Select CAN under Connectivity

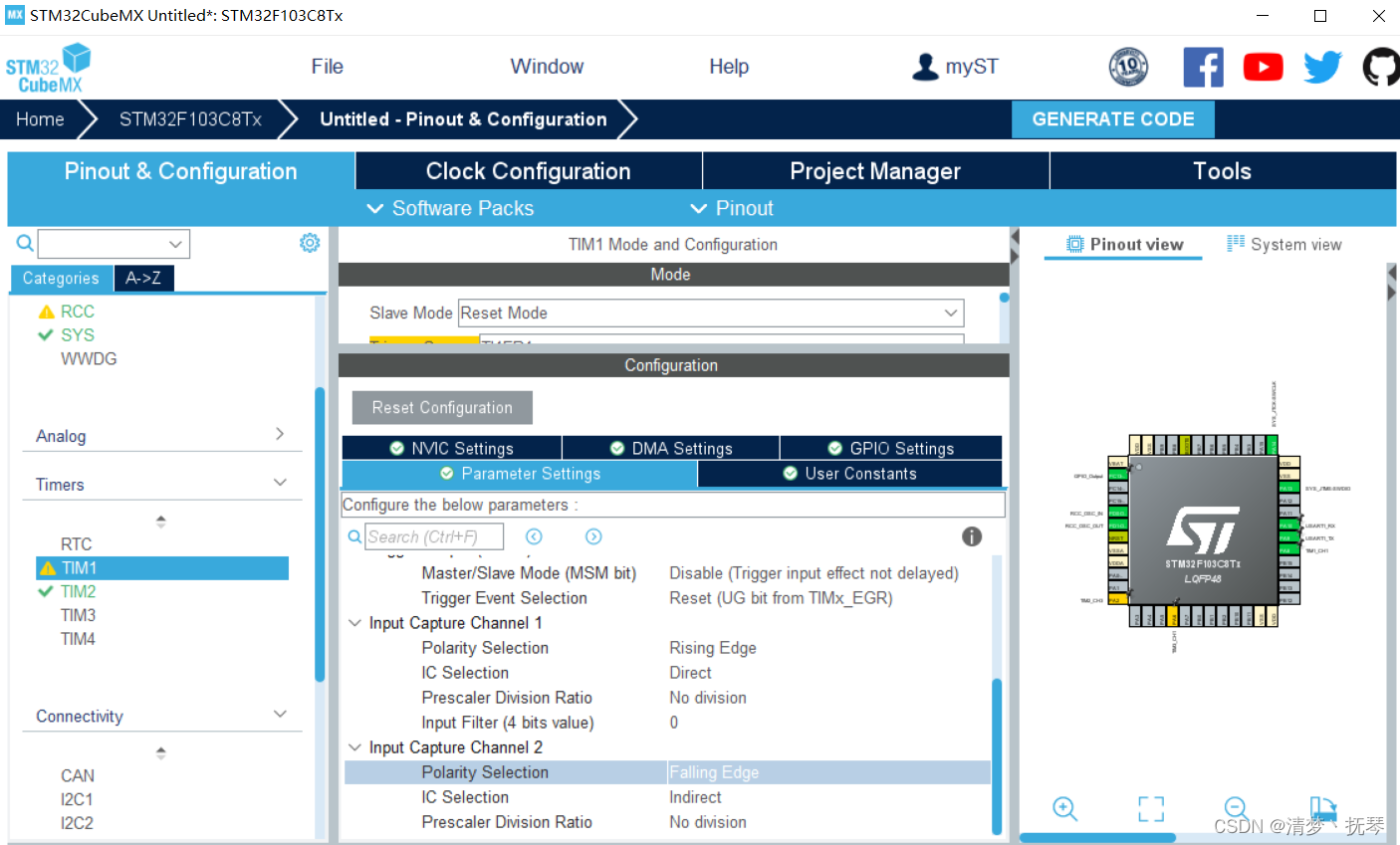78,775
